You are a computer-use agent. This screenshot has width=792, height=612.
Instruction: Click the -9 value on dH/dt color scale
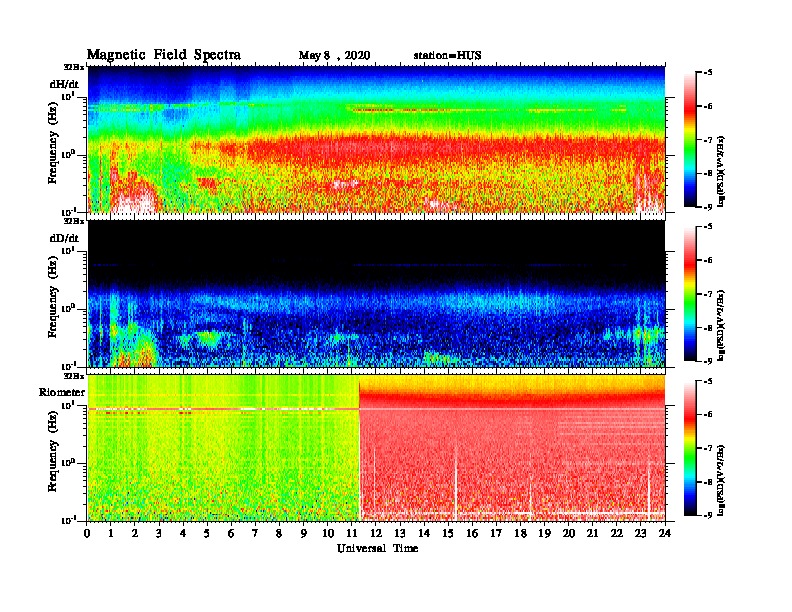pos(708,207)
